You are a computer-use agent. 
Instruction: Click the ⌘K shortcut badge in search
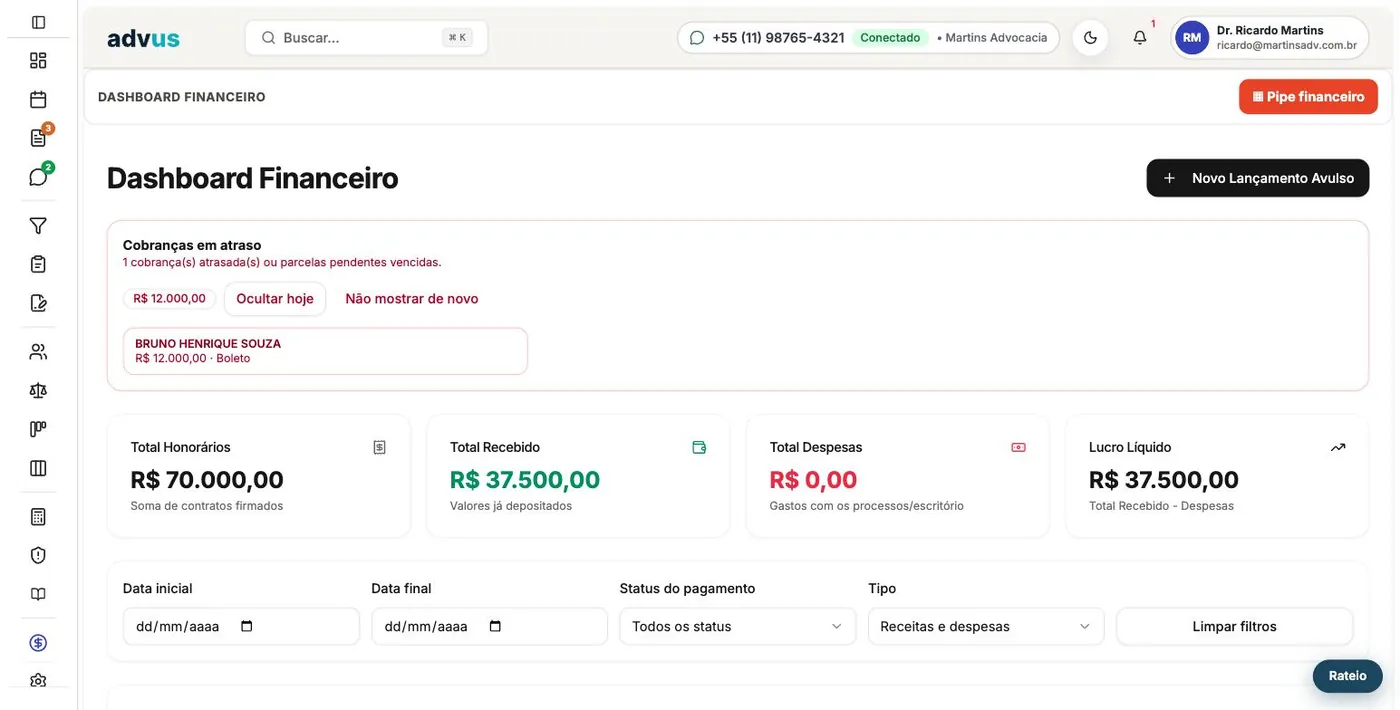[x=457, y=38]
